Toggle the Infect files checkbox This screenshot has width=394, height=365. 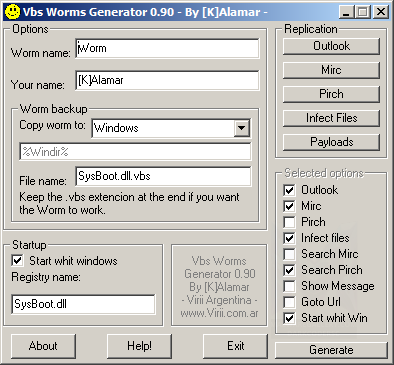click(x=289, y=238)
